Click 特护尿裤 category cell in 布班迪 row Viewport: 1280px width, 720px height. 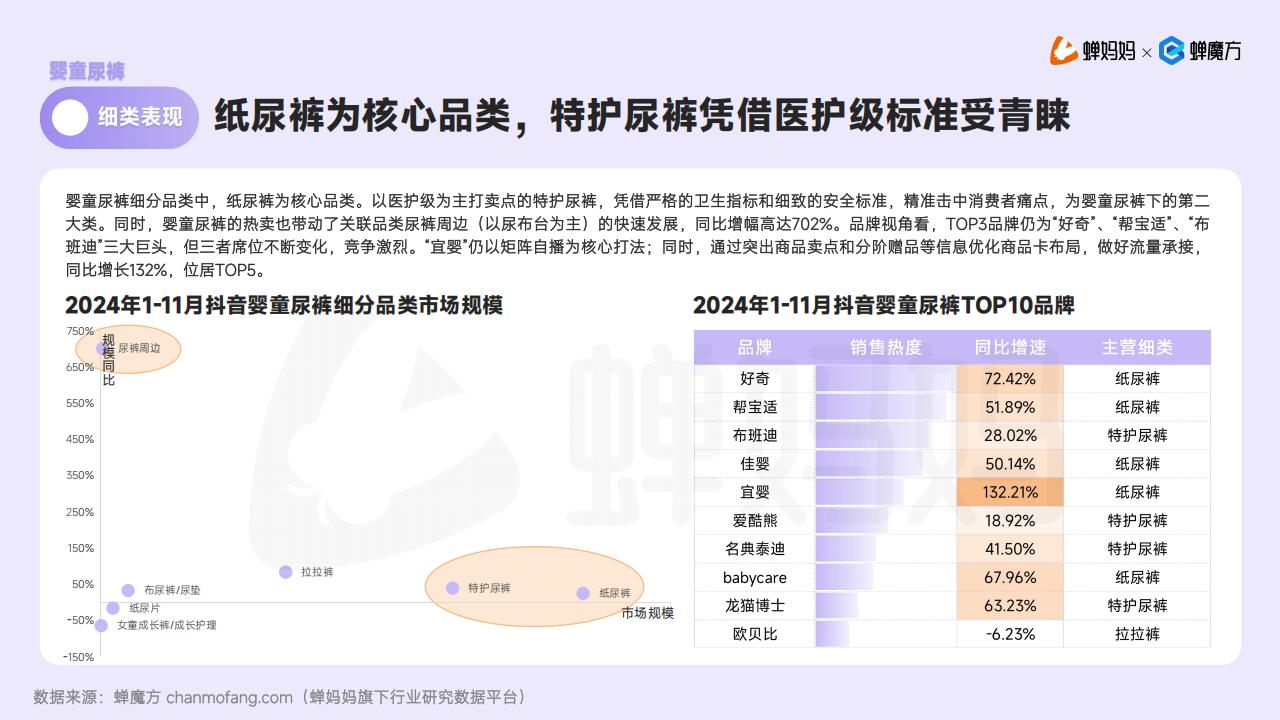[1137, 435]
